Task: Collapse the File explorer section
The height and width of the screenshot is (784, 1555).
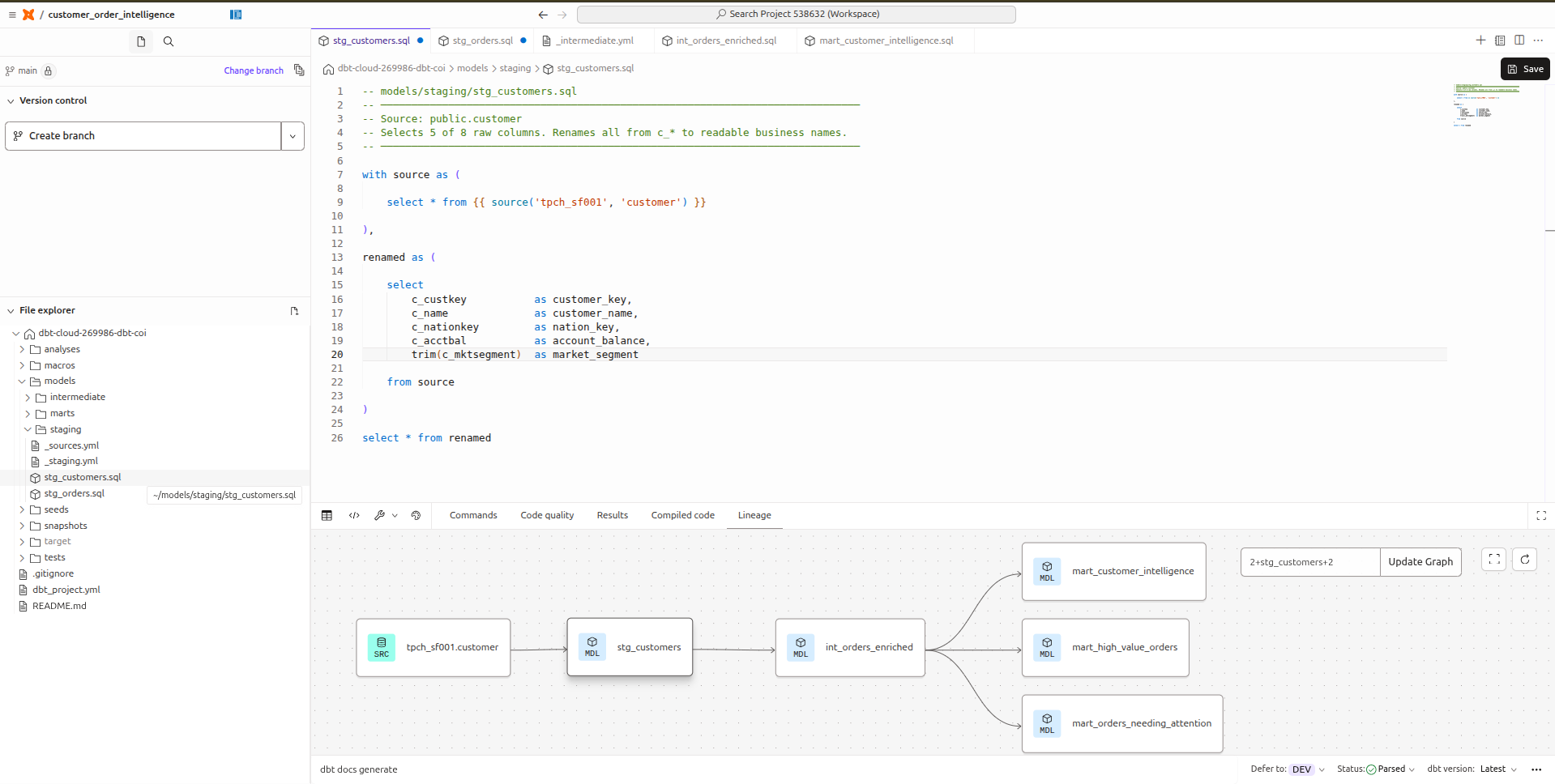Action: click(11, 311)
